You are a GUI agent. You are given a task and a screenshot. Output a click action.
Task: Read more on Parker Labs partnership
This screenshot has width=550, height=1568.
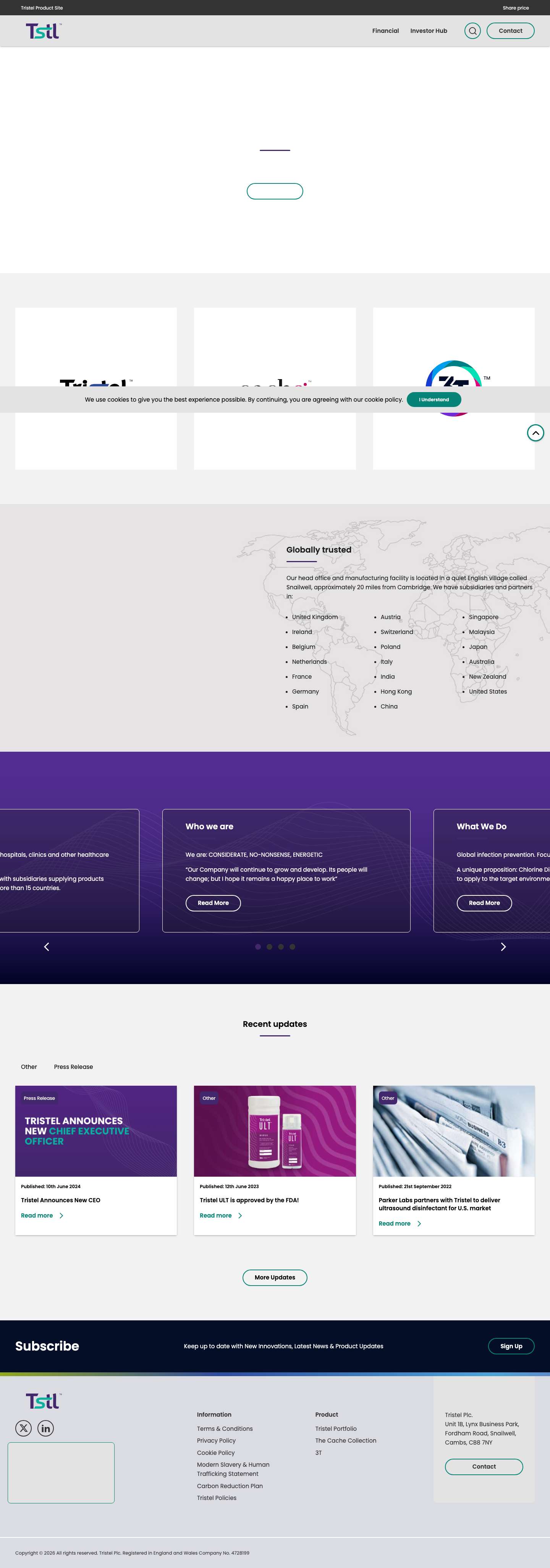point(395,1223)
